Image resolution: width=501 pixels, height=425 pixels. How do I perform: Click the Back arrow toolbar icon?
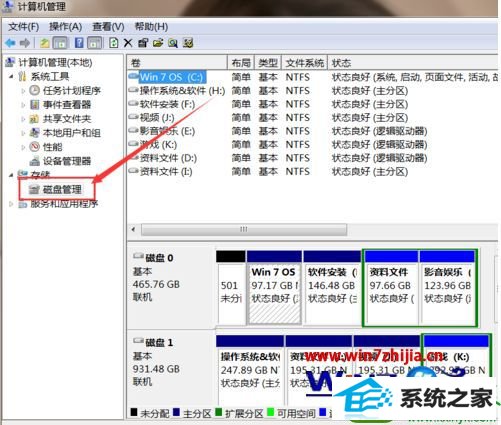[x=11, y=43]
